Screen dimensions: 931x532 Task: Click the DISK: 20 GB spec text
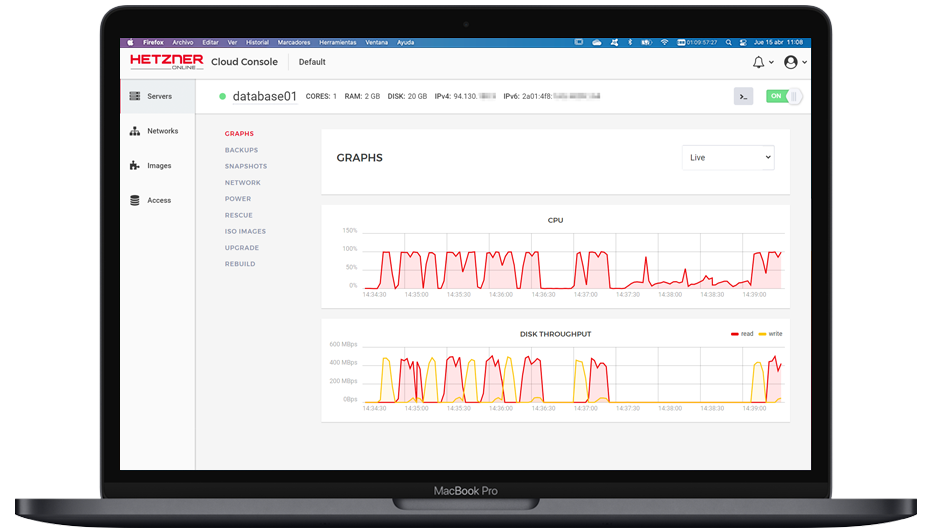407,96
